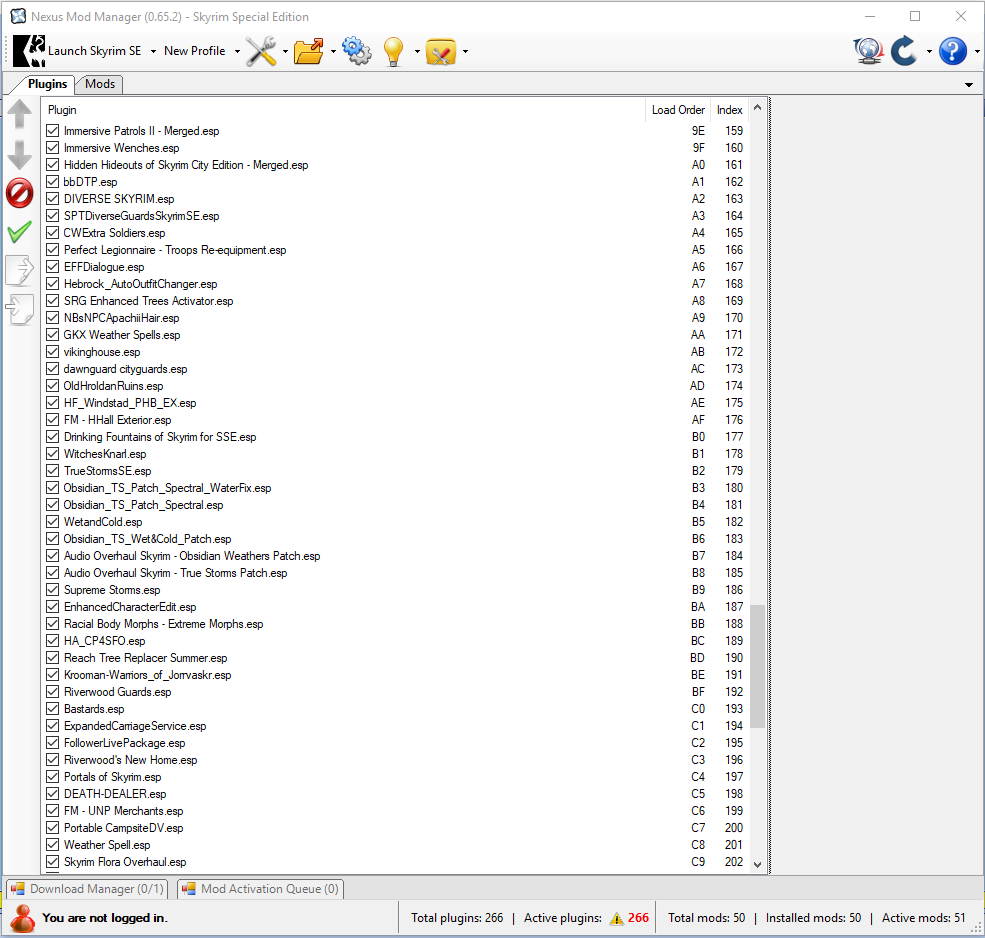Click the red disable-all plugins icon

[x=19, y=193]
